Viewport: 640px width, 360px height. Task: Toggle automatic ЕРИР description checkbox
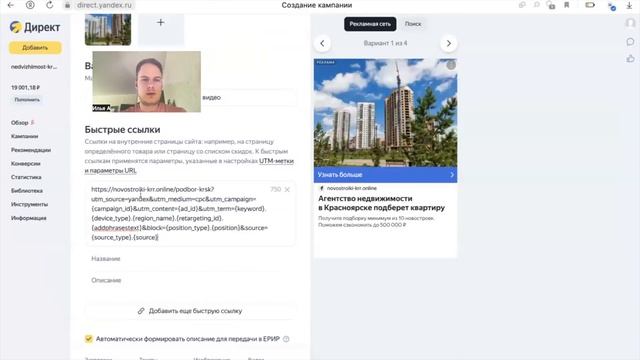pyautogui.click(x=89, y=339)
